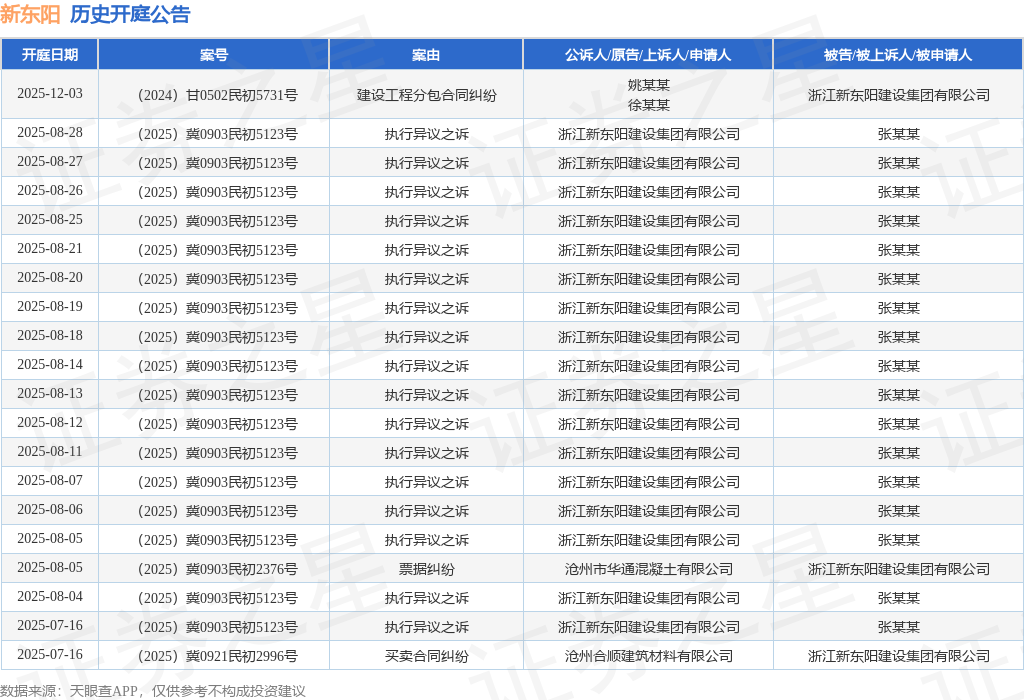Click the 买卖合同纠纷 cause cell
Viewport: 1024px width, 700px height.
click(x=426, y=656)
